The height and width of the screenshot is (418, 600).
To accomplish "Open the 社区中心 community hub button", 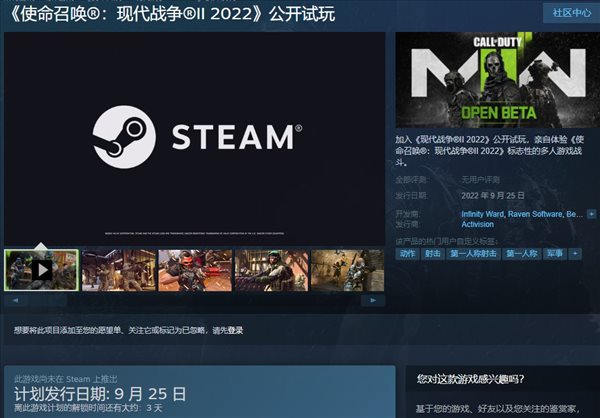I will (x=572, y=13).
